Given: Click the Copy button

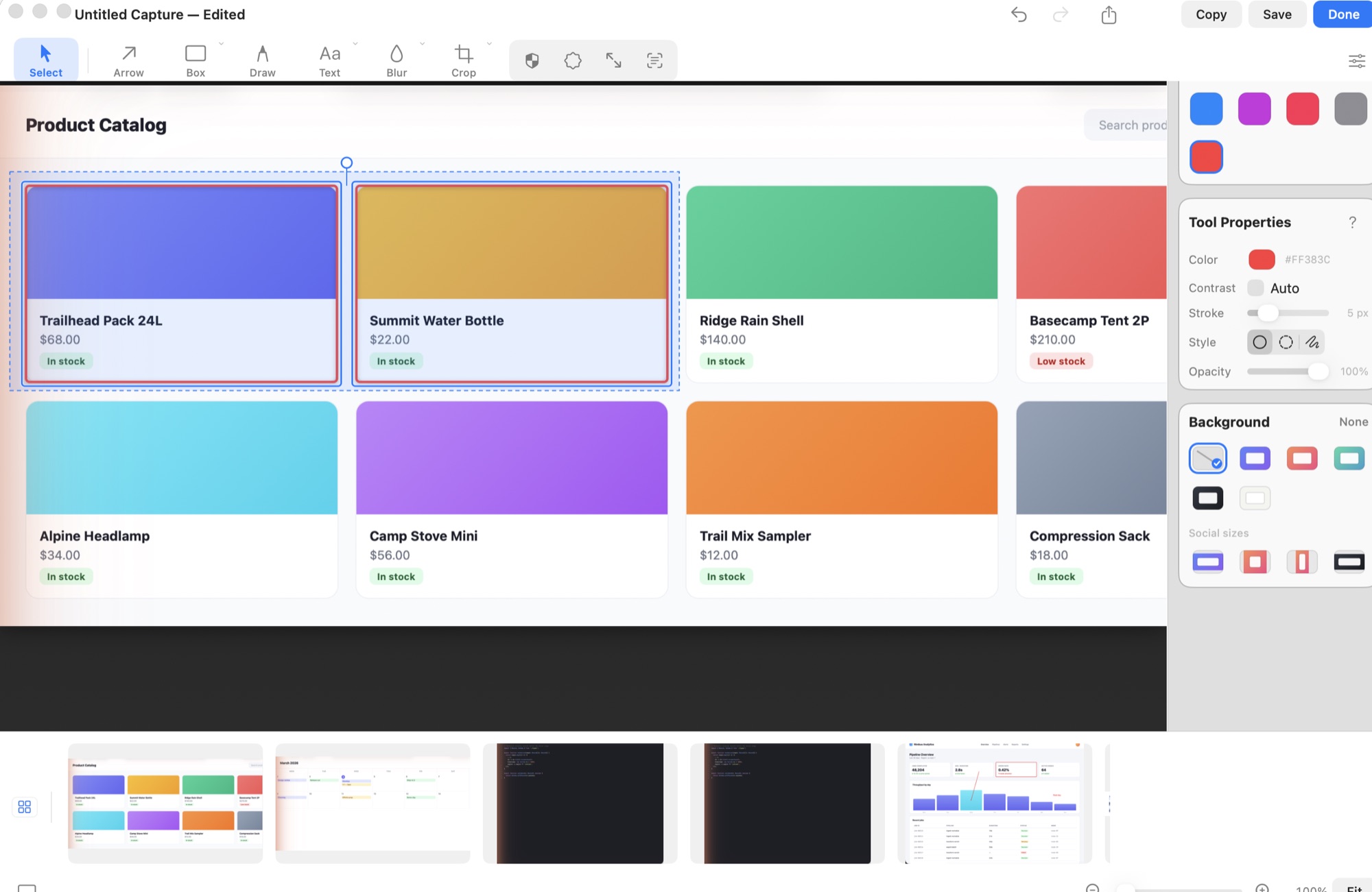Looking at the screenshot, I should (x=1211, y=14).
